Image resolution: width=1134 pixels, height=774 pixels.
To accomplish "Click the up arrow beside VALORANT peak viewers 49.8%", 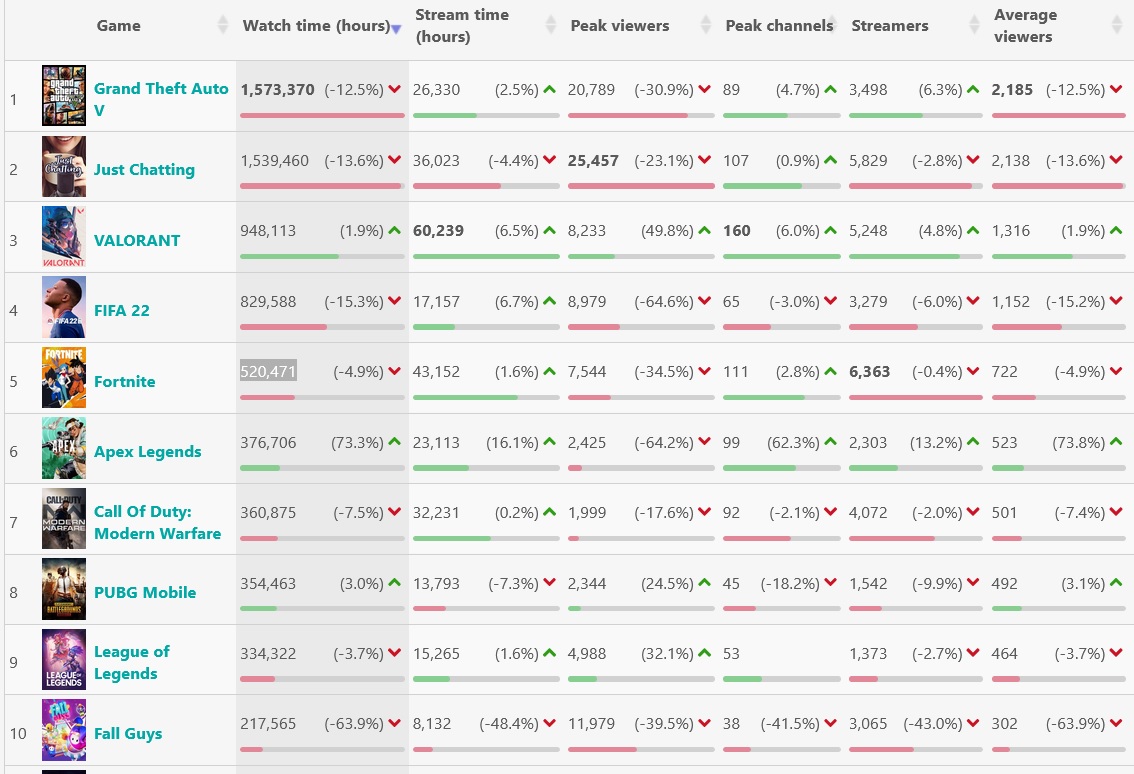I will click(x=704, y=230).
